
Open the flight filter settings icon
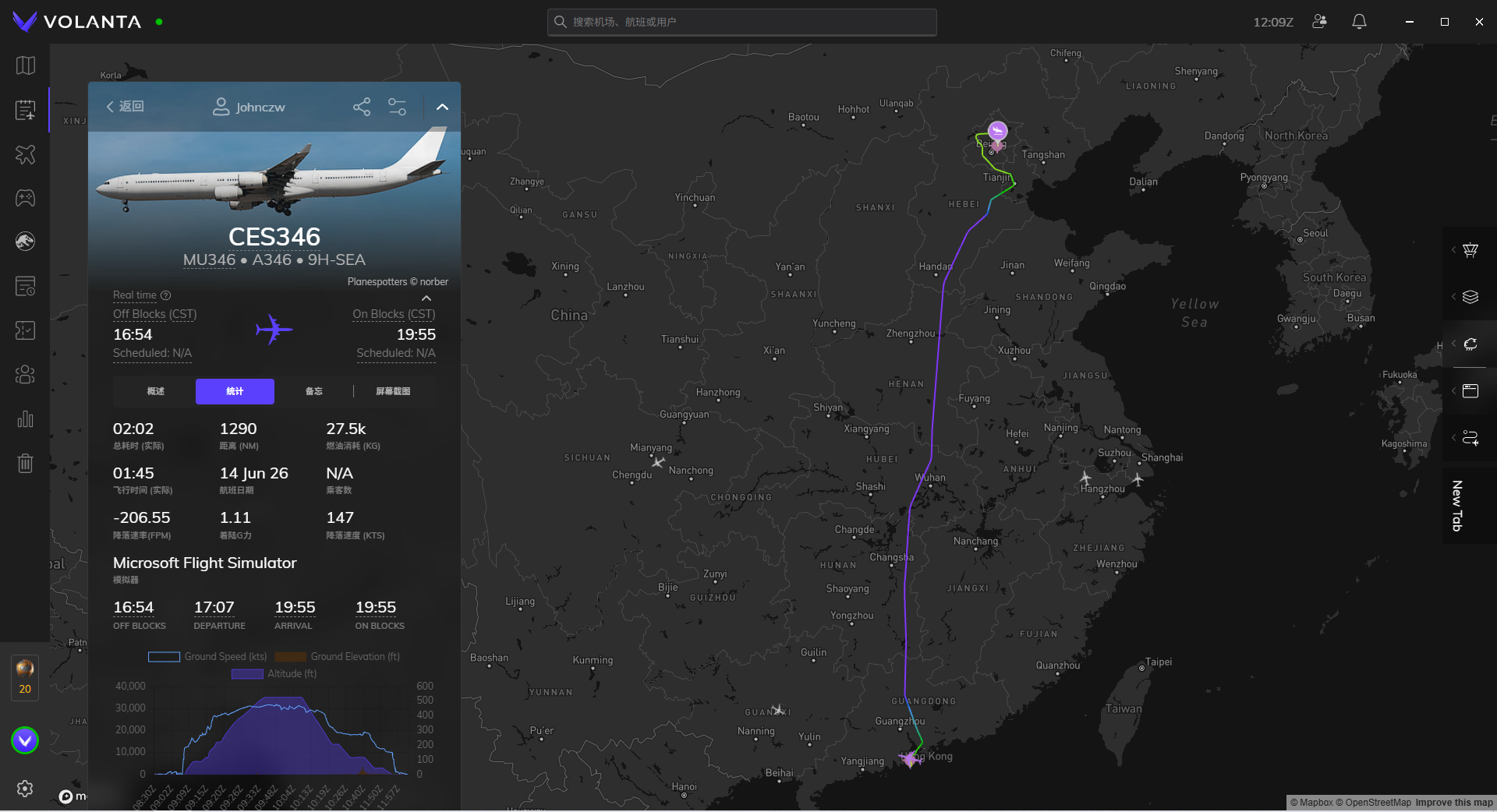(x=398, y=107)
